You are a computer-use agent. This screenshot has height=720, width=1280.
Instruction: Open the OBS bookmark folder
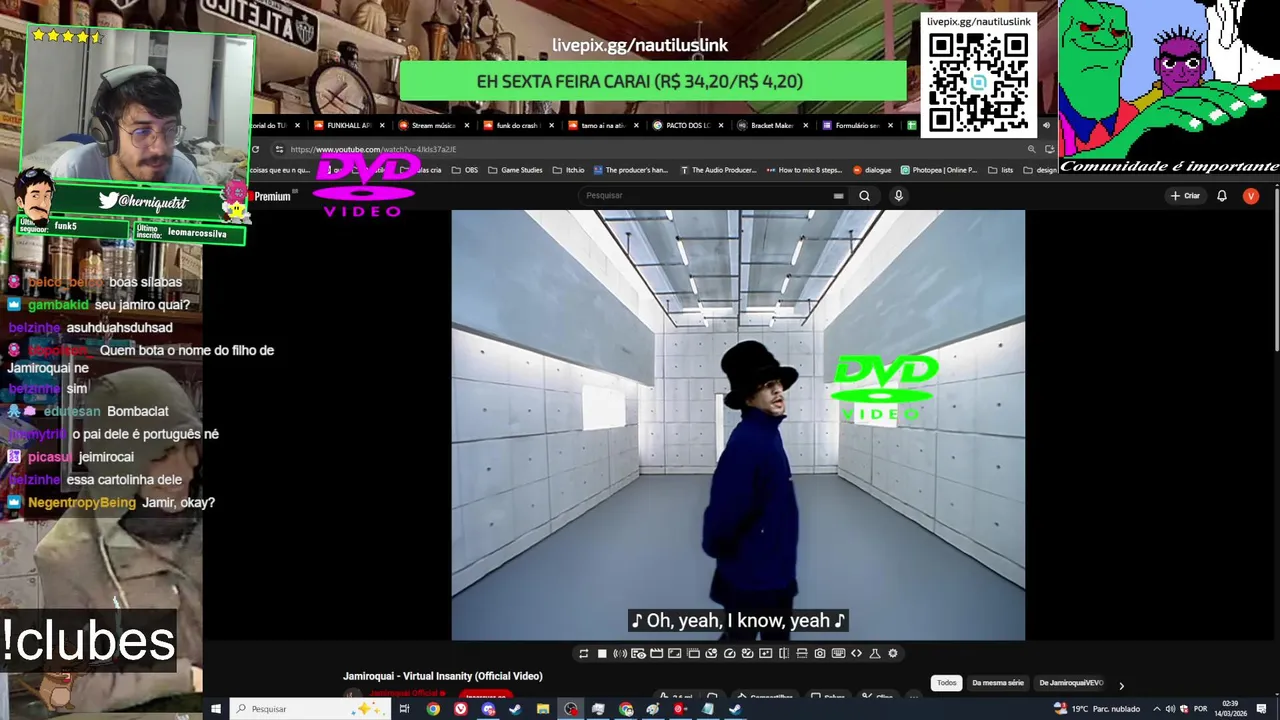(465, 170)
